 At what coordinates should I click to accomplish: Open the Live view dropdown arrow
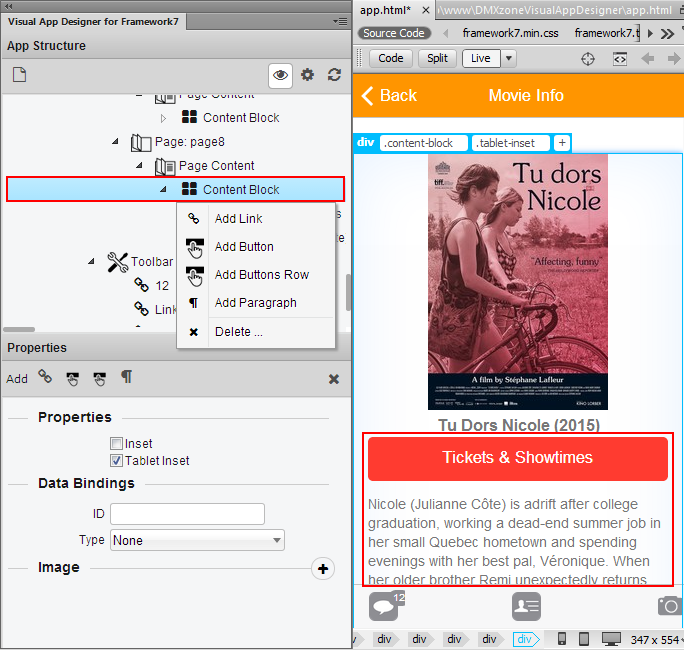(508, 58)
